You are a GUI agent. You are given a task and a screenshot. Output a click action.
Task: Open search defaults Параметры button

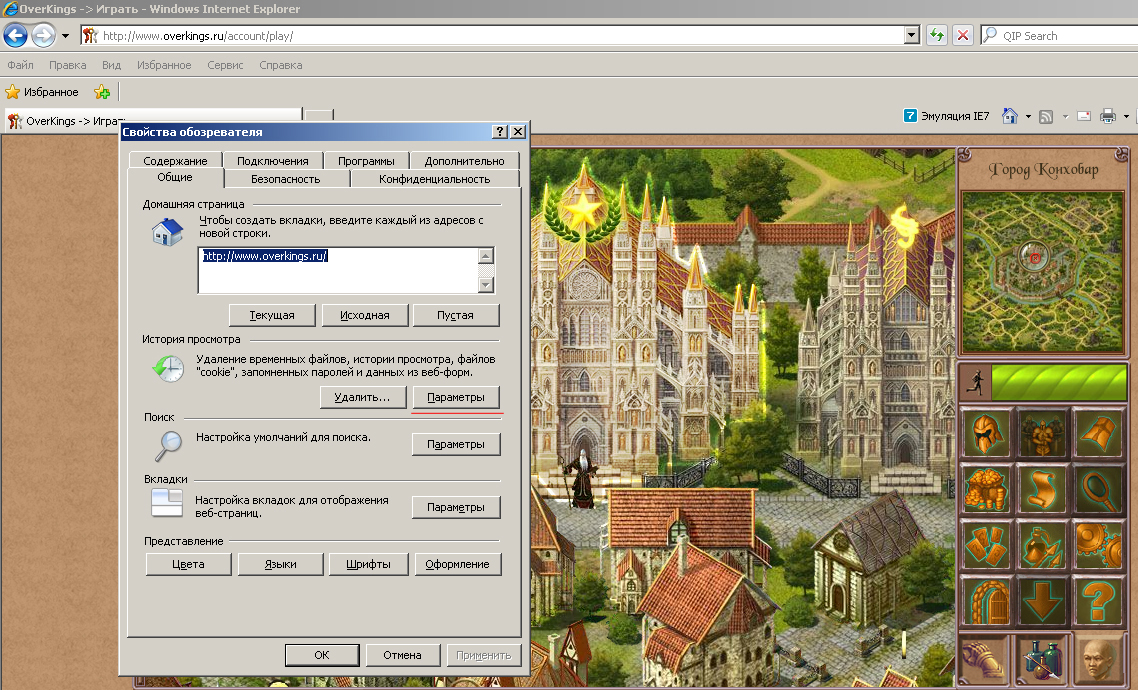[456, 444]
